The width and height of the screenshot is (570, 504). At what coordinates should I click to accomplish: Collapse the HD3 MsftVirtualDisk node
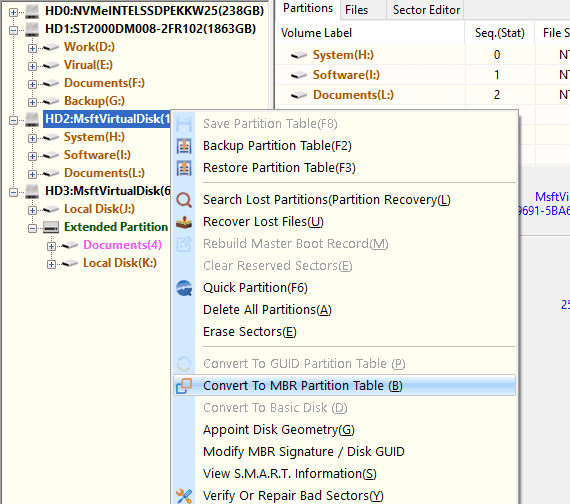coord(13,192)
